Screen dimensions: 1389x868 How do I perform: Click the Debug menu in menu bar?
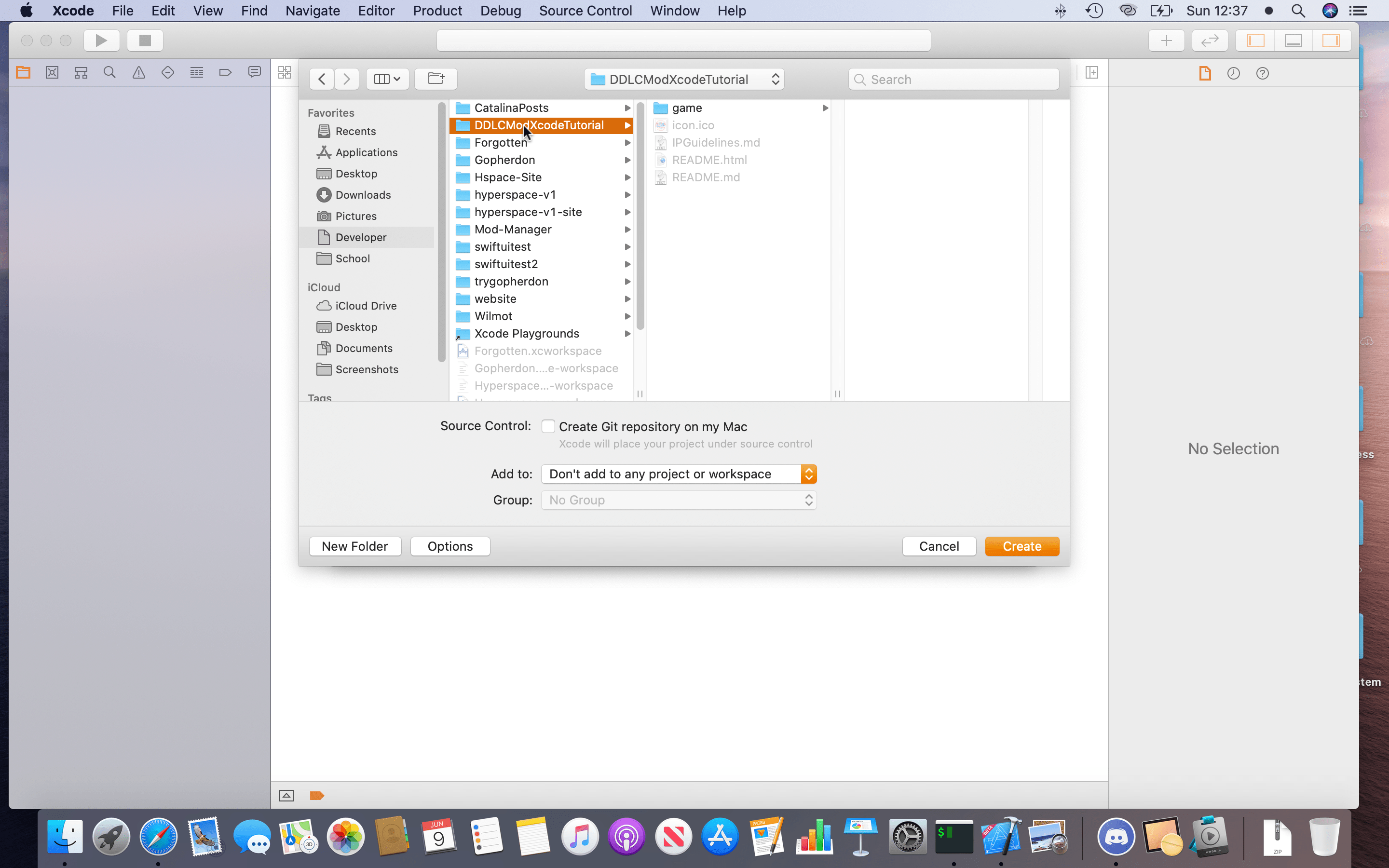(500, 10)
